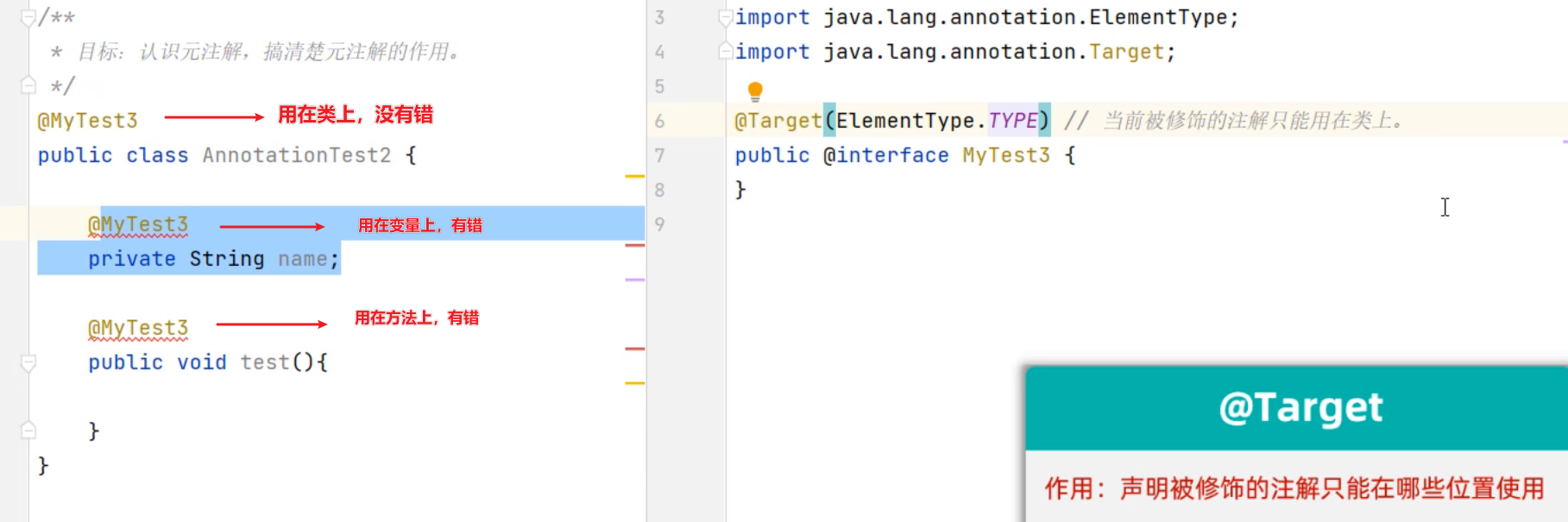The image size is (1568, 522).
Task: Click the teal @Target banner heading
Action: (1300, 407)
